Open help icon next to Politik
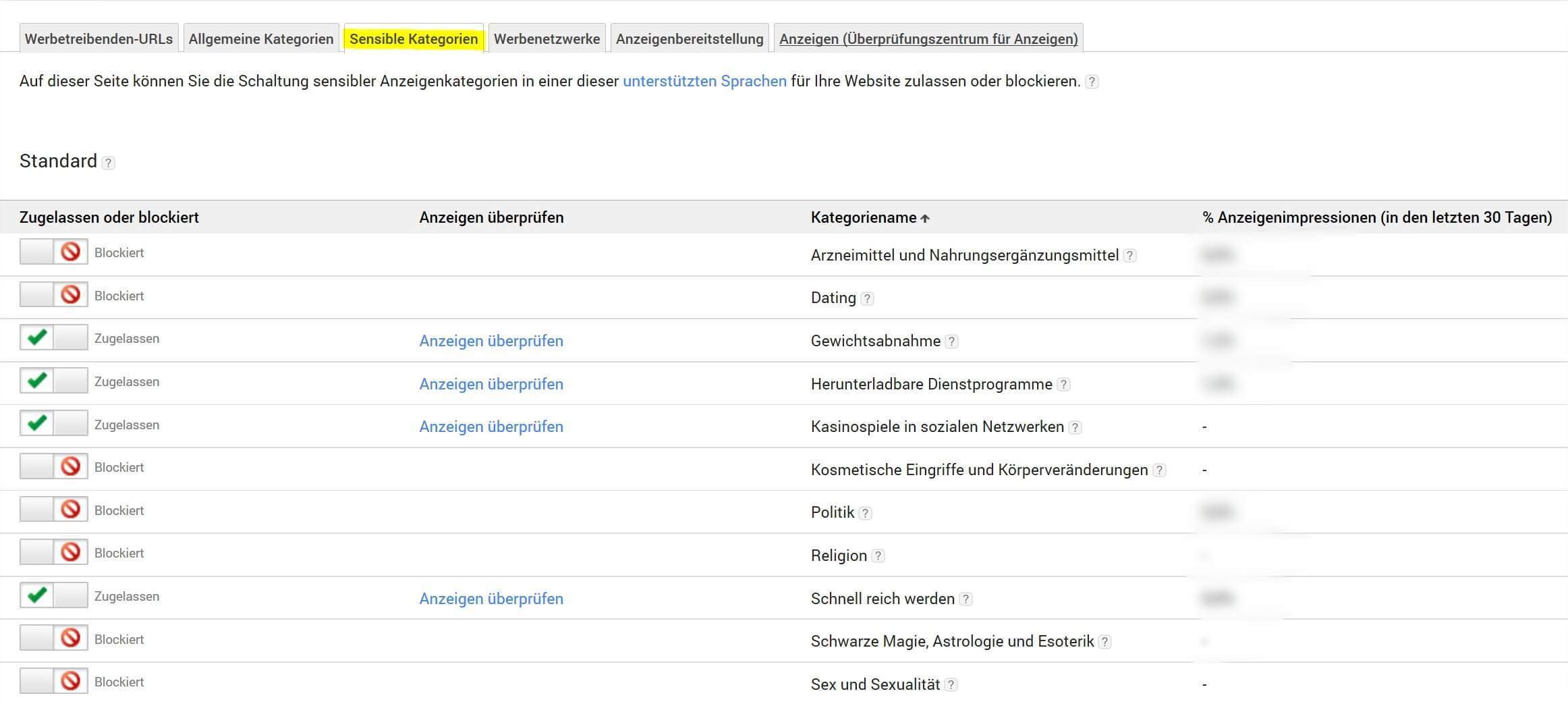This screenshot has height=704, width=1568. point(865,513)
